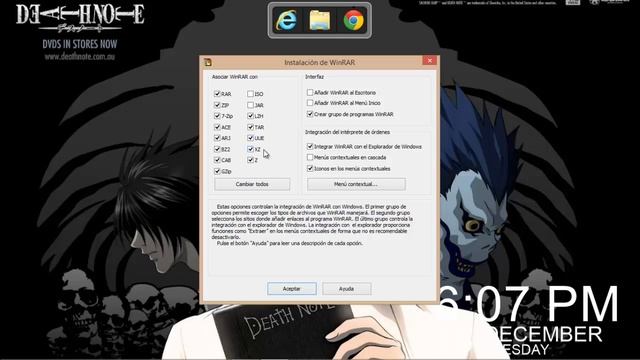The width and height of the screenshot is (640, 360).
Task: Enable Añadir WinRAR al Menú Inicio
Action: 310,103
